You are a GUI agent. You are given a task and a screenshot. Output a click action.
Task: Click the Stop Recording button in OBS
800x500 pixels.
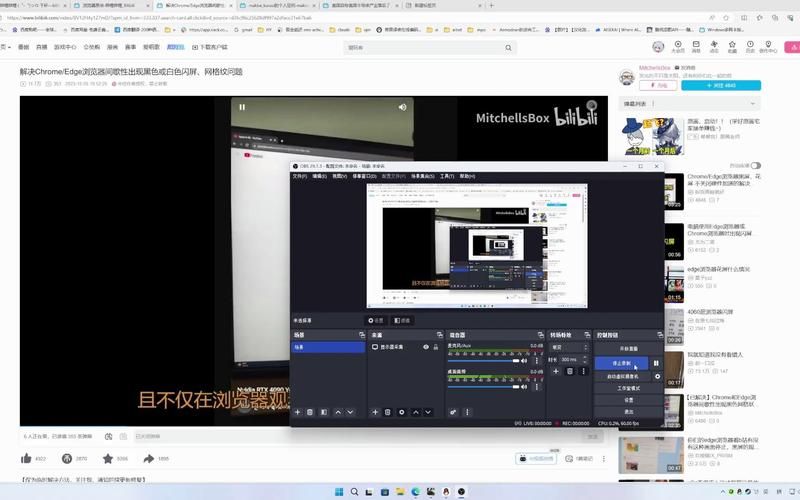pyautogui.click(x=621, y=363)
